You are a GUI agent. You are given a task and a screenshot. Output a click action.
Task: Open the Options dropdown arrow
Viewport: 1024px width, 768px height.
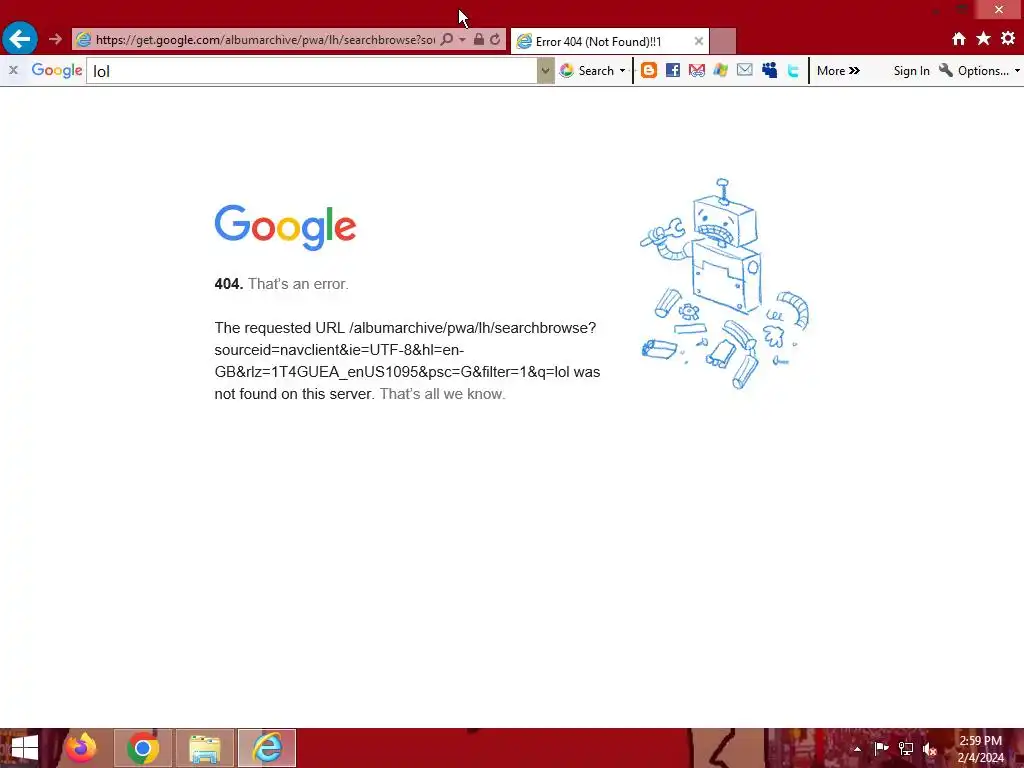[1017, 71]
